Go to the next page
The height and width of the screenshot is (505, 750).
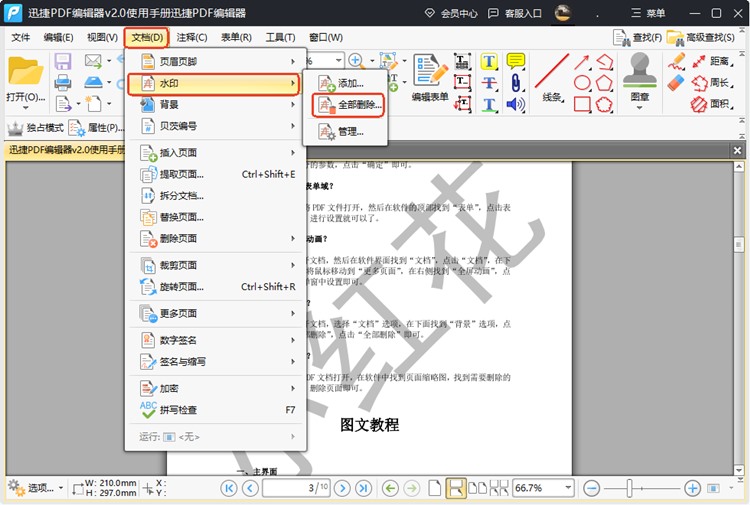(342, 488)
